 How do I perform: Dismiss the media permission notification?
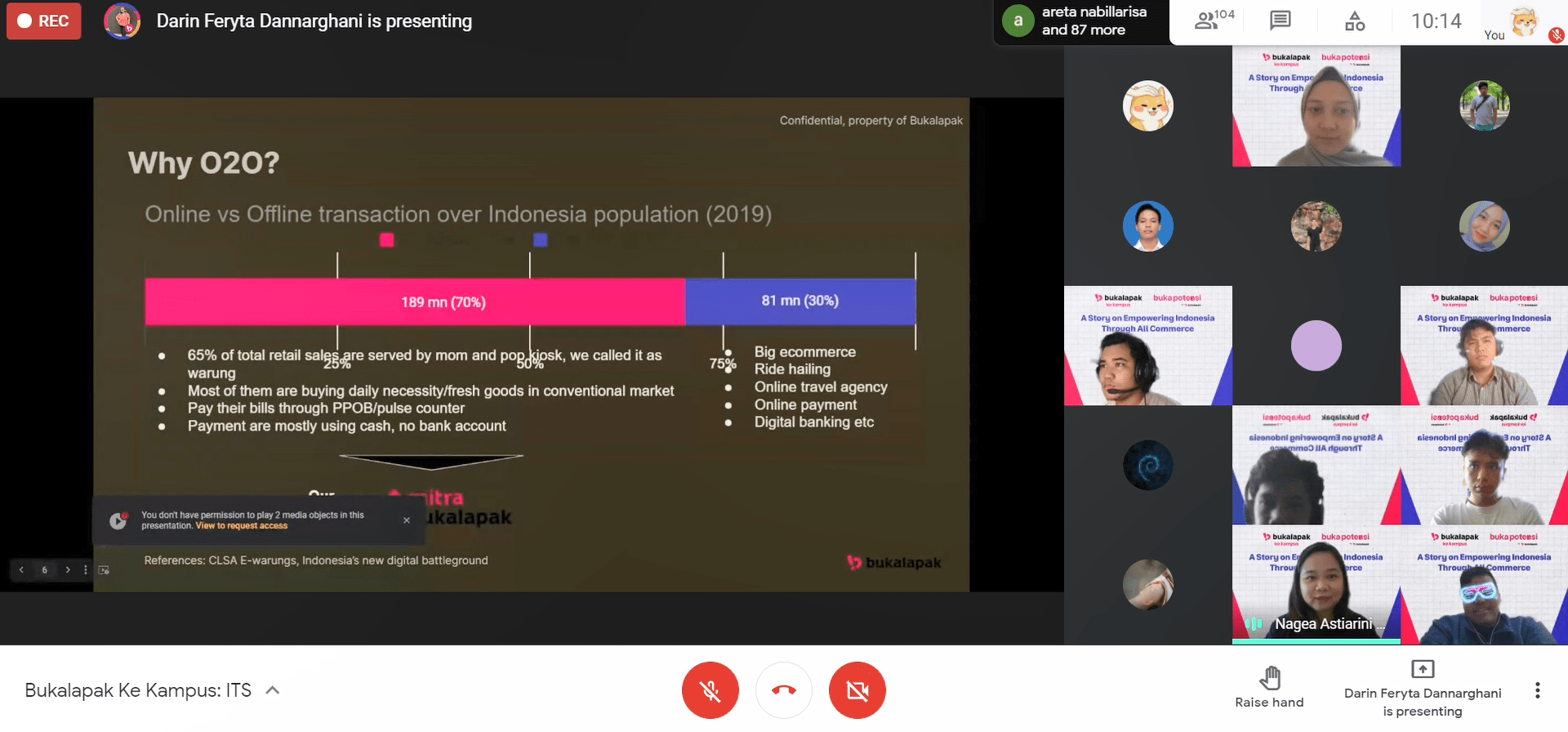(x=407, y=520)
